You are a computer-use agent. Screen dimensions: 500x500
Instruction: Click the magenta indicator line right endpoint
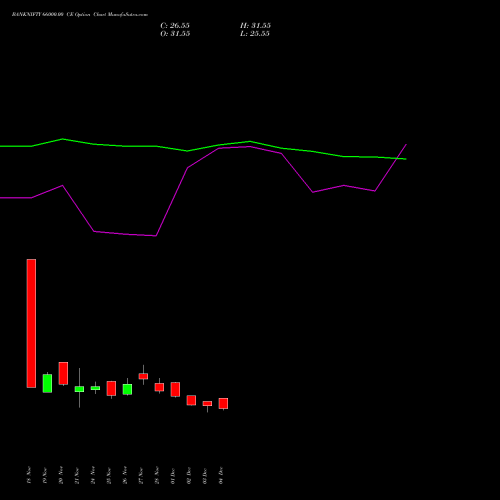pyautogui.click(x=406, y=145)
